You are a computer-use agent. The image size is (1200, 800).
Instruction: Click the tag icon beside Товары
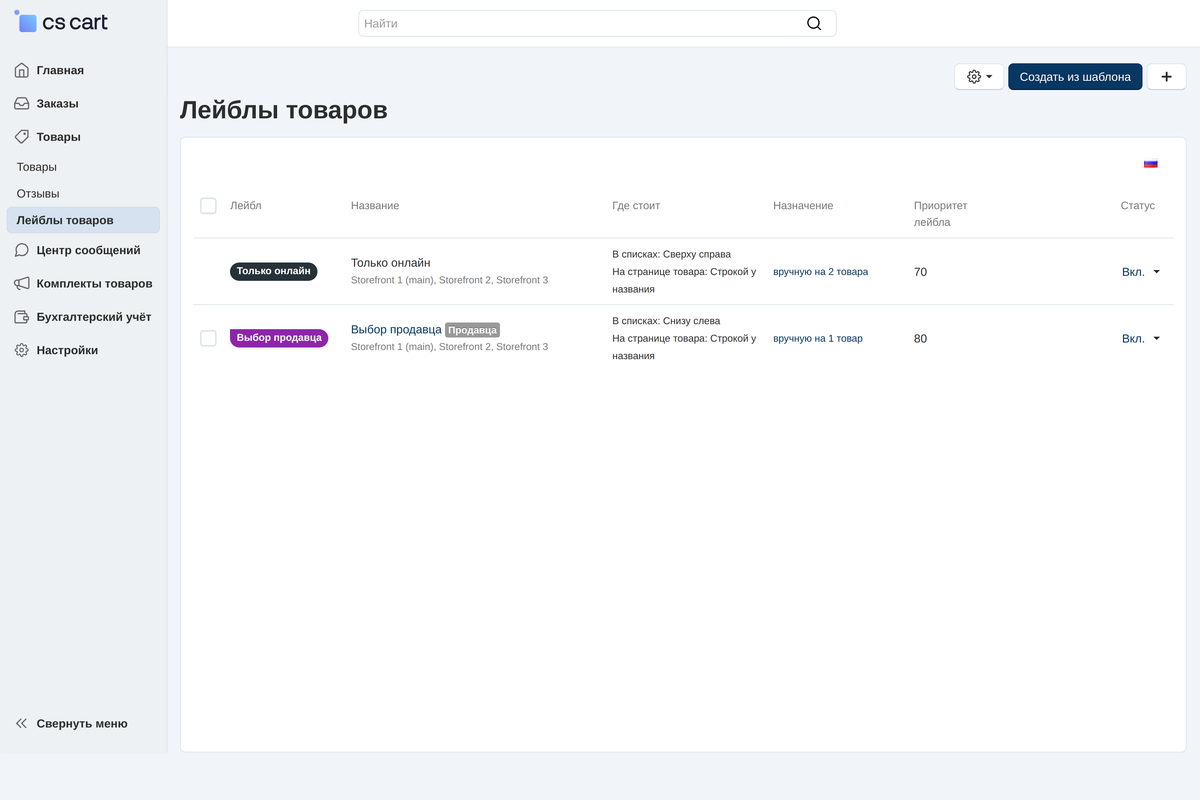pyautogui.click(x=22, y=137)
